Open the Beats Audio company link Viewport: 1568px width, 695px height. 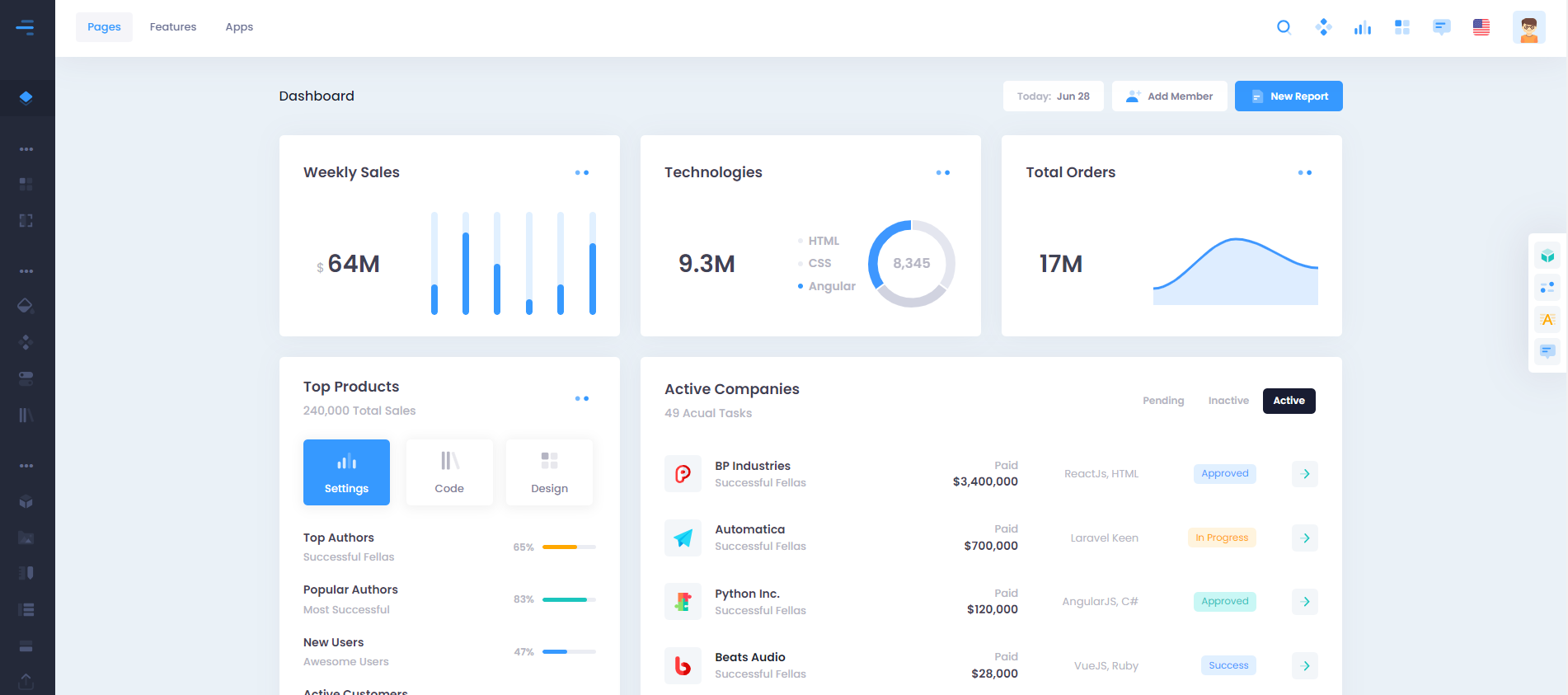pyautogui.click(x=750, y=657)
